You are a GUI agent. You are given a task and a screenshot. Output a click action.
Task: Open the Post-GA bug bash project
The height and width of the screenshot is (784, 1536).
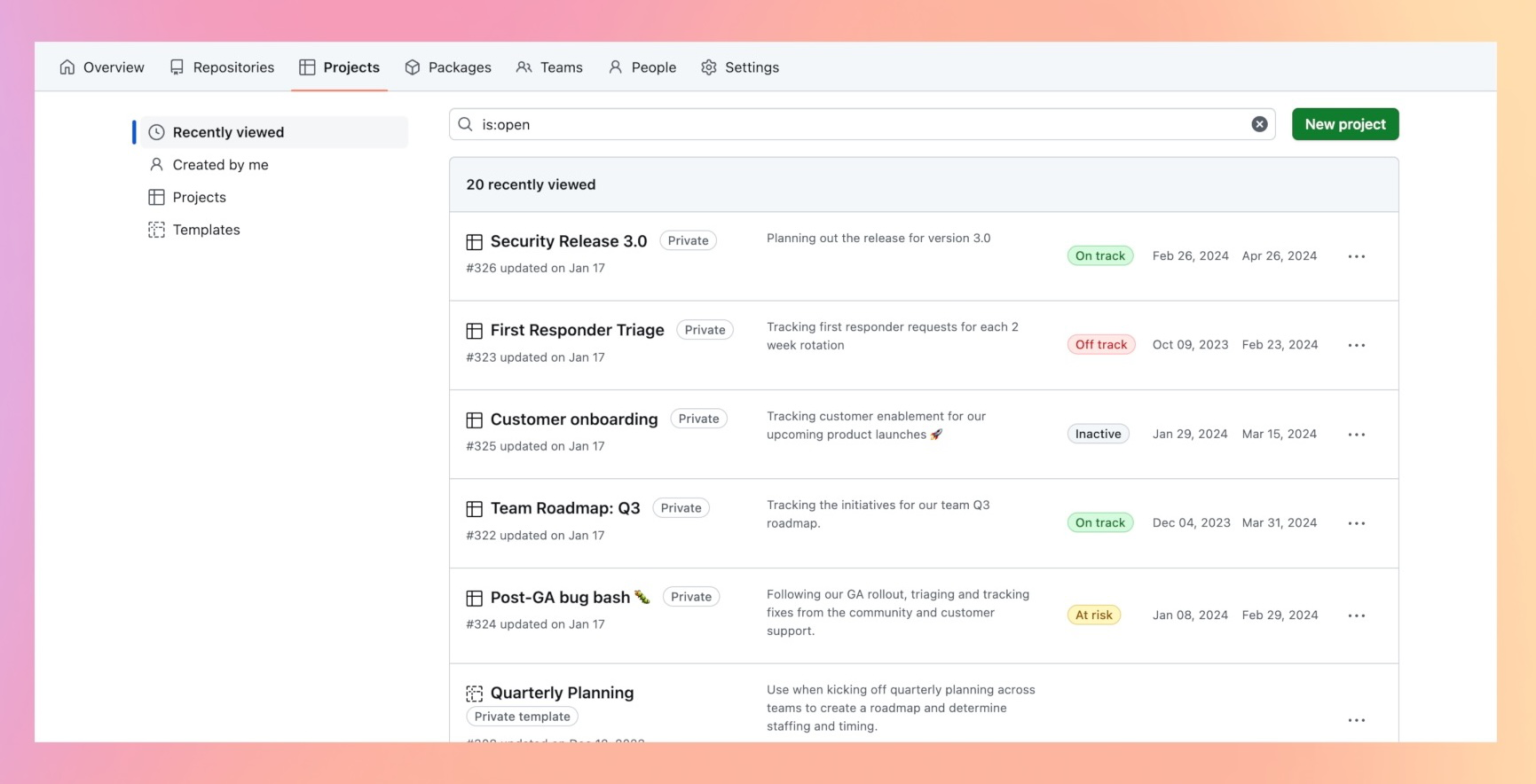(570, 597)
